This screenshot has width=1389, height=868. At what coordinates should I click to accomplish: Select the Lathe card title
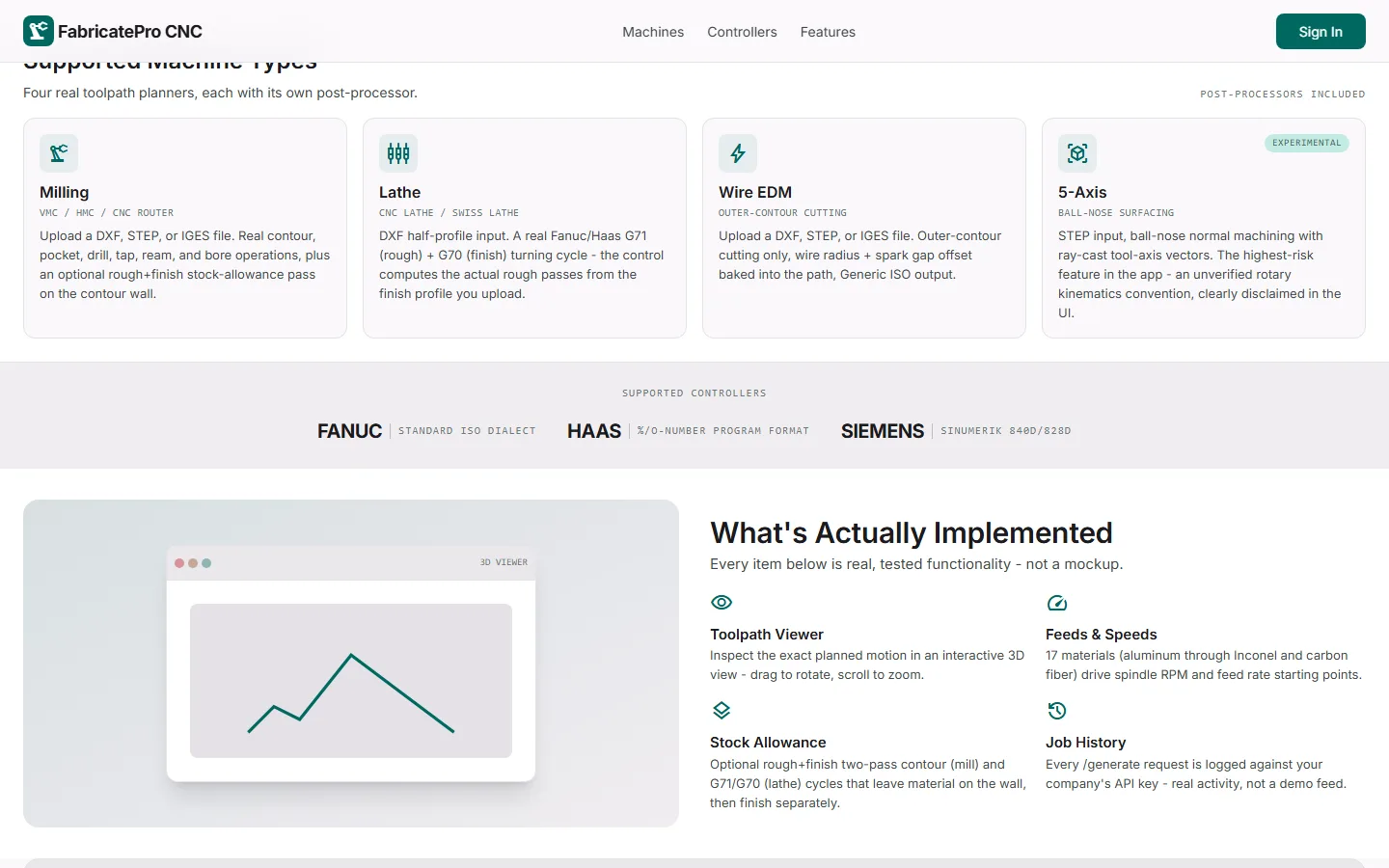(x=399, y=193)
